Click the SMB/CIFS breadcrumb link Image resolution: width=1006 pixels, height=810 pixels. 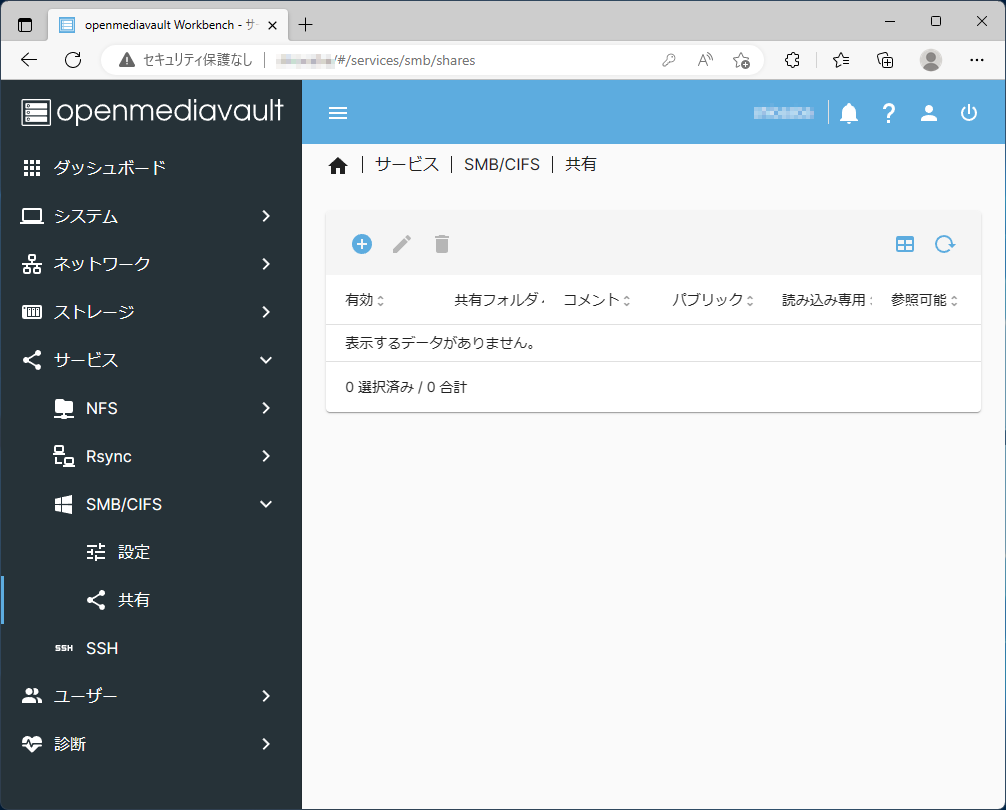[x=501, y=165]
